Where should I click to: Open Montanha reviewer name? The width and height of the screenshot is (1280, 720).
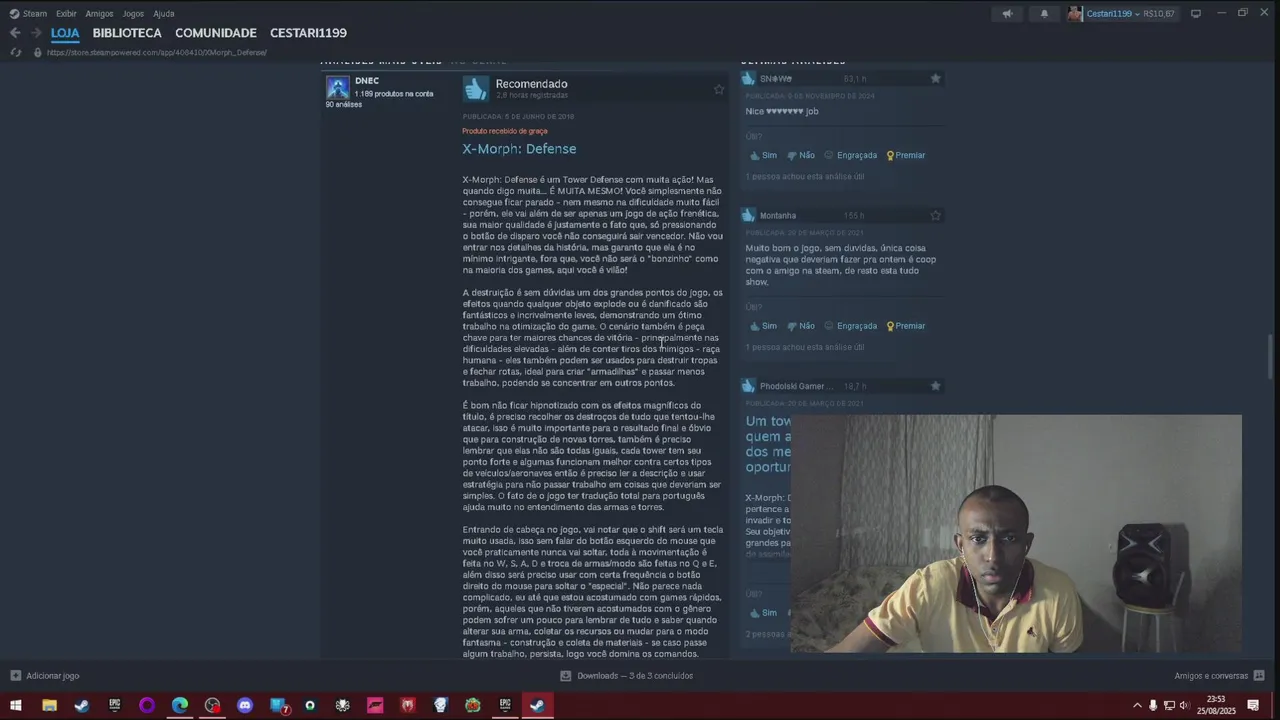pos(778,216)
